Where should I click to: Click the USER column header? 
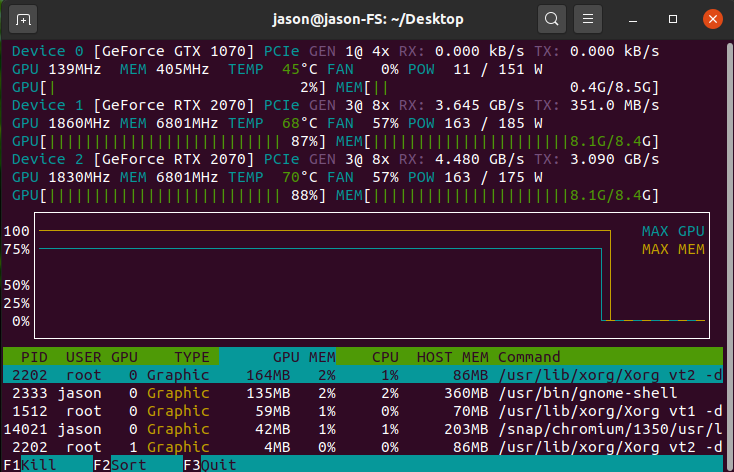point(83,357)
